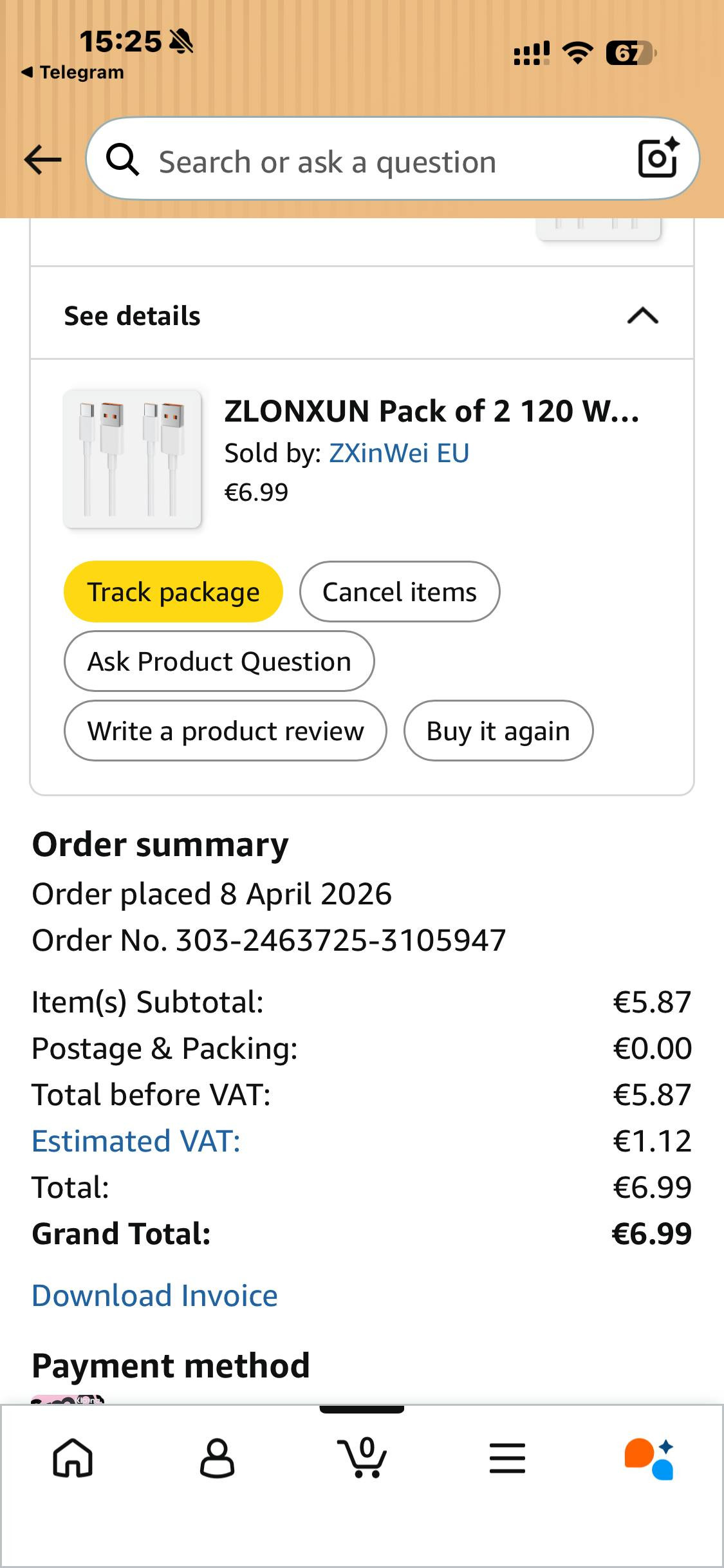Open the Estimated VAT link

[x=136, y=1141]
